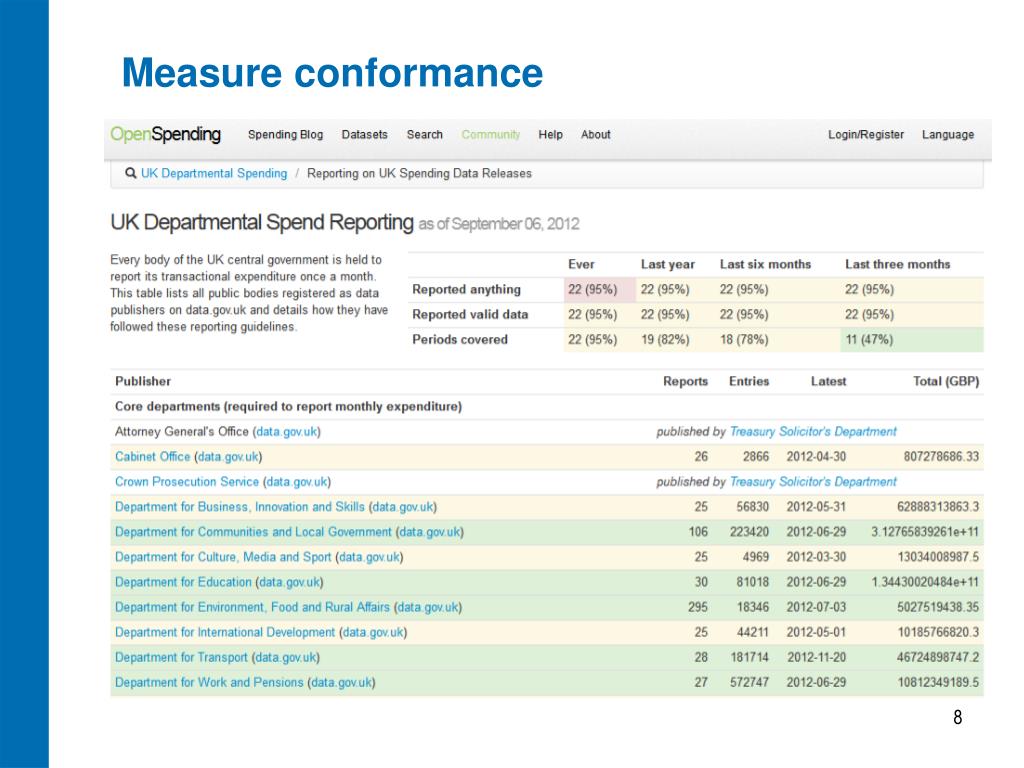Open Treasury Solicitor's Department link in Crown Prosecution row
The width and height of the screenshot is (1024, 768).
coord(813,481)
